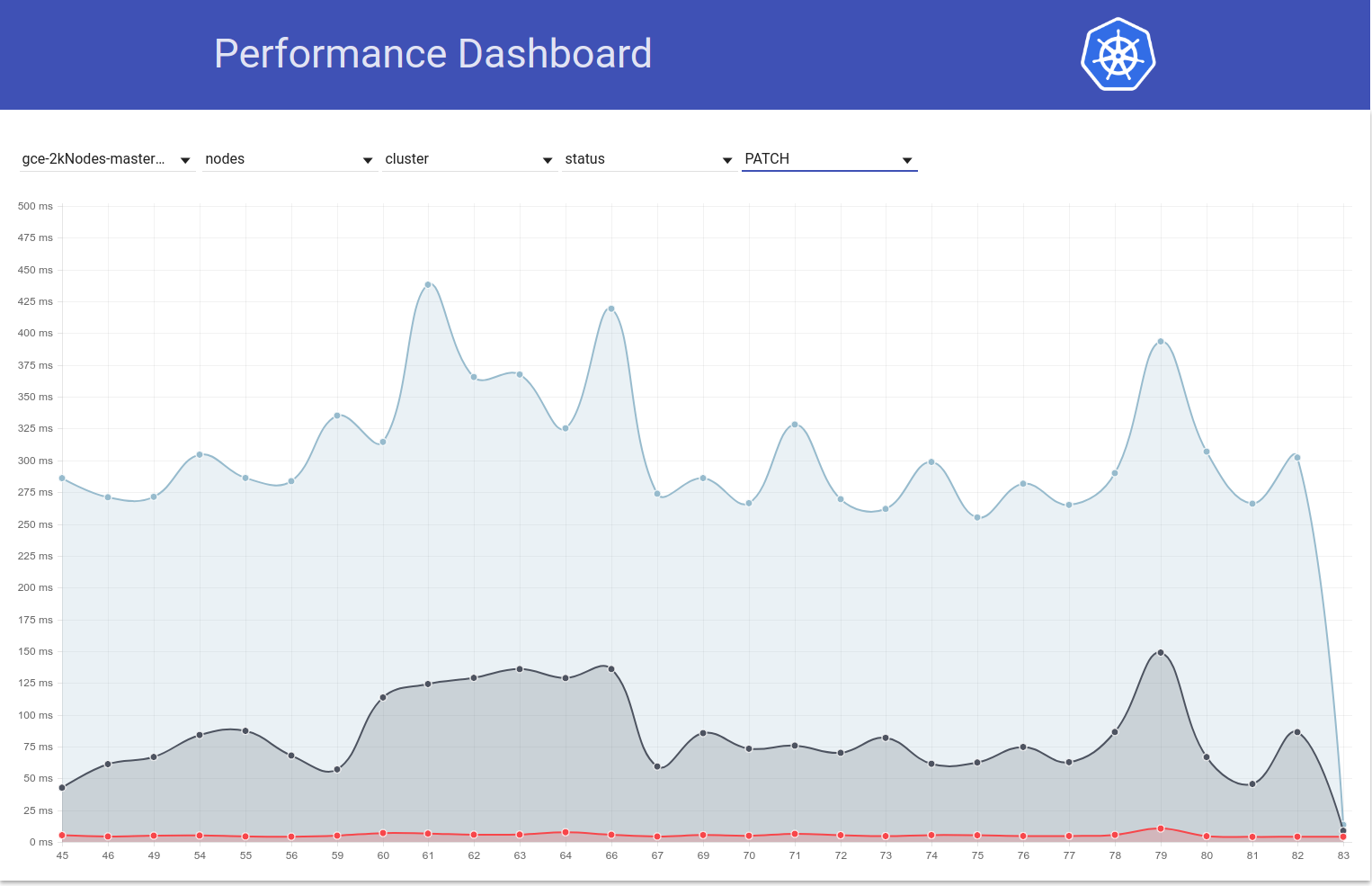Select the top-line peak point at build 61

(x=428, y=284)
